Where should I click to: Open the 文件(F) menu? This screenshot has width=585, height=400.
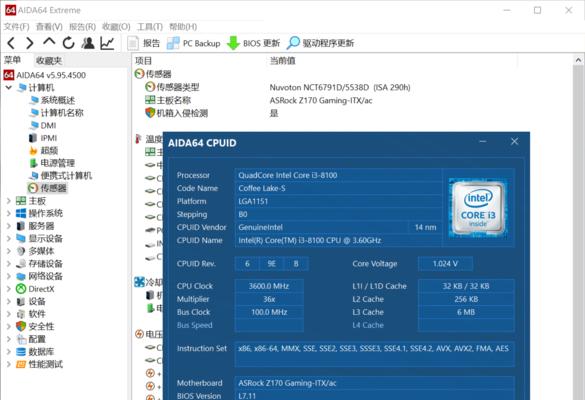coord(16,27)
